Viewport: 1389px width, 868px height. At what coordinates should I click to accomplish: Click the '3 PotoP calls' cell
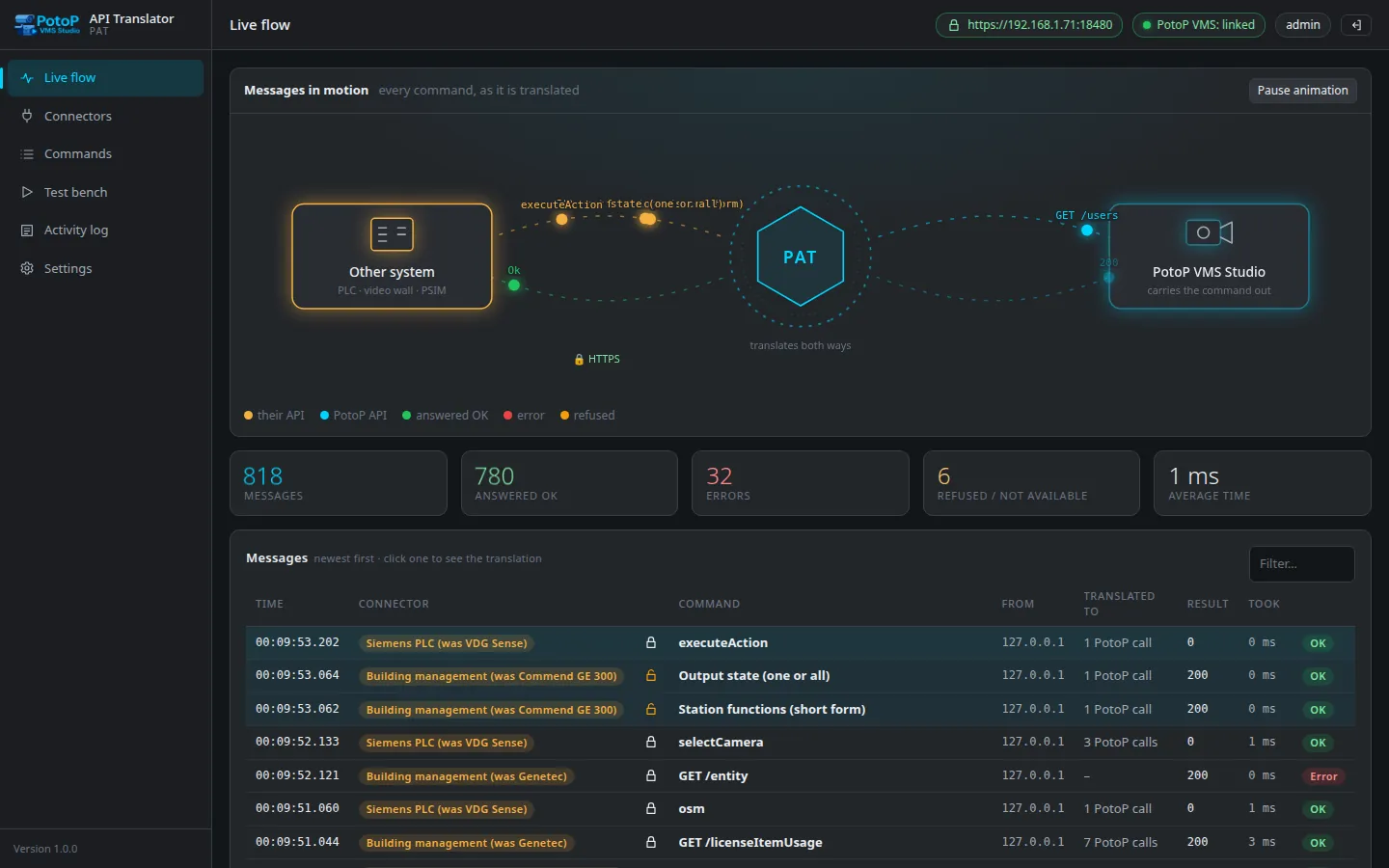tap(1120, 743)
